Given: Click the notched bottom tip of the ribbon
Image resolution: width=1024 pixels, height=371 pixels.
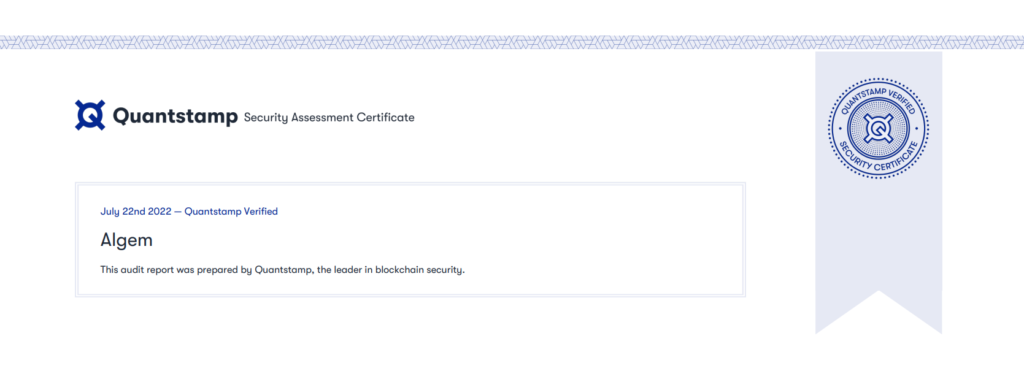Looking at the screenshot, I should click(878, 312).
